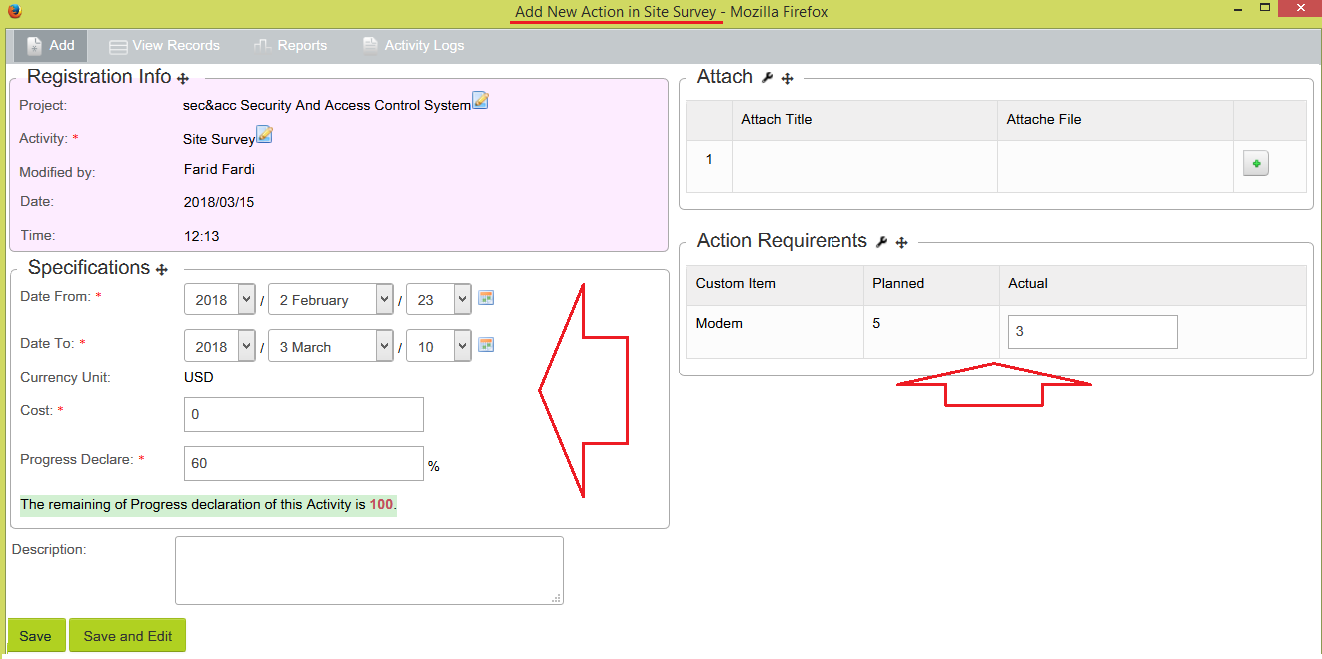
Task: Click the Cost input field
Action: 304,414
